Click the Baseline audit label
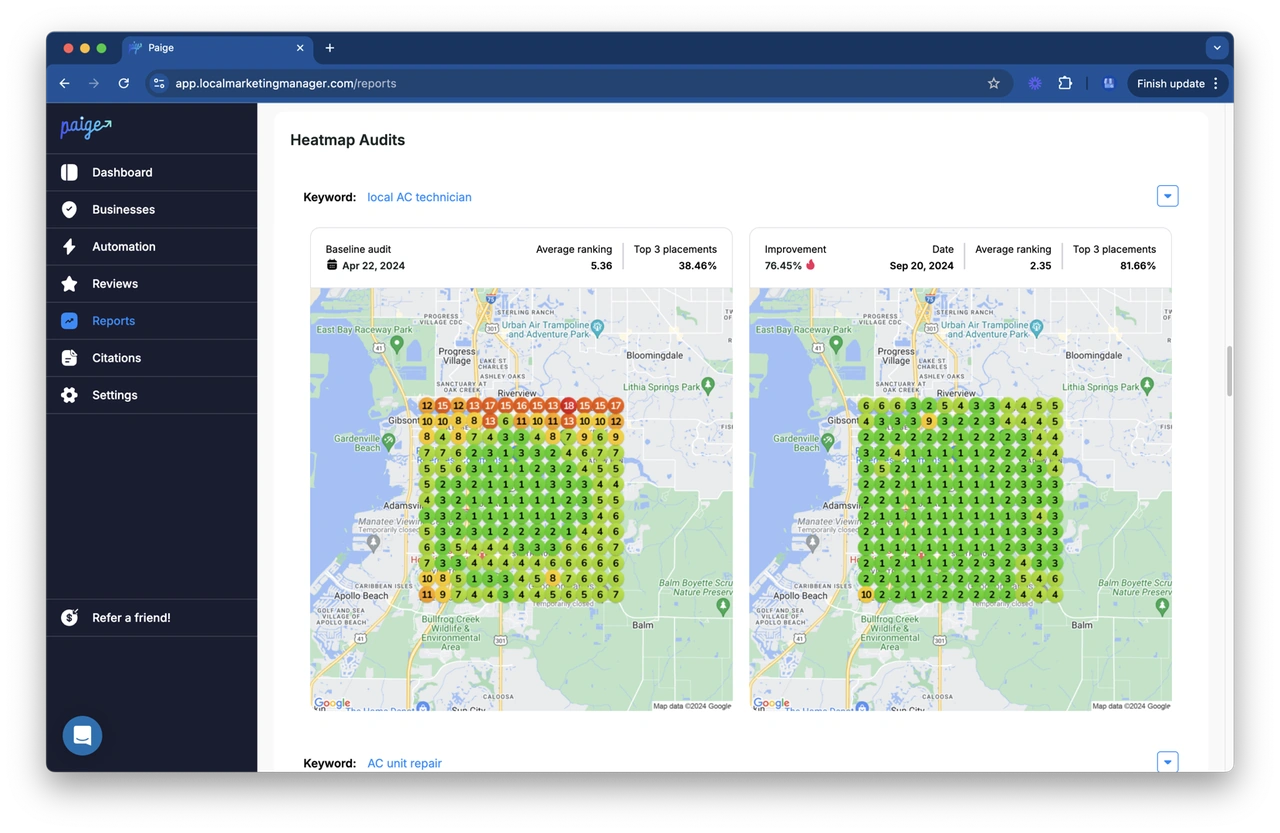Screen dimensions: 1280x833 tap(358, 249)
